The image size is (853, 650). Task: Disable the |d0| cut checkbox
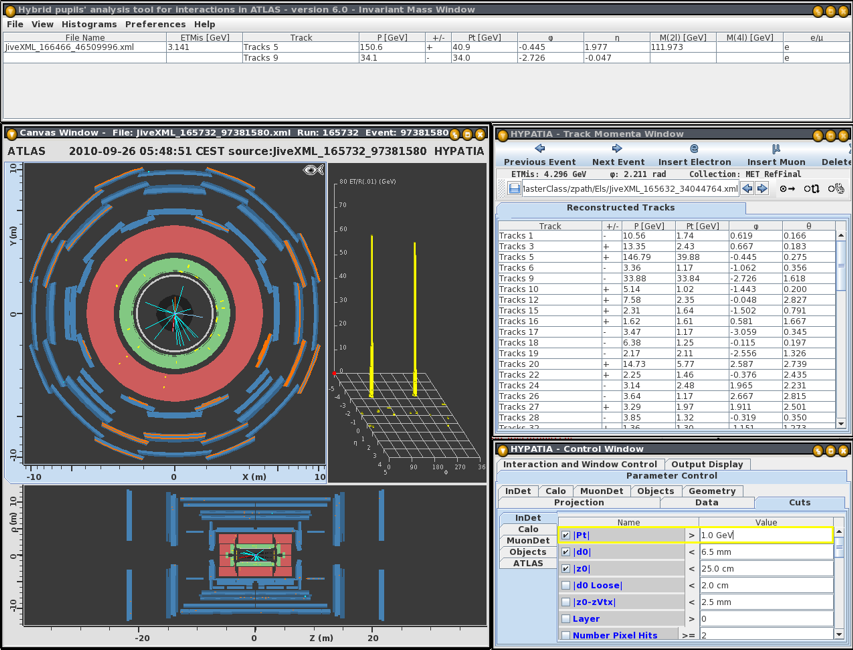pyautogui.click(x=566, y=552)
